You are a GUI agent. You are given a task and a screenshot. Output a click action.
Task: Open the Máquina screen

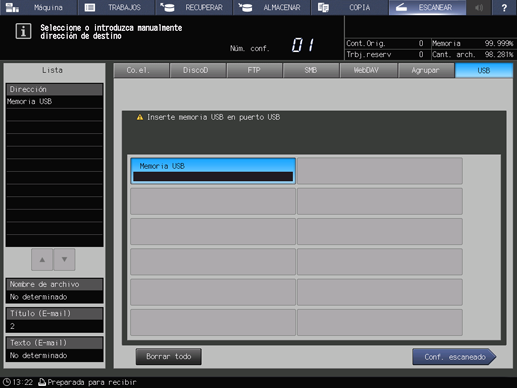38,7
